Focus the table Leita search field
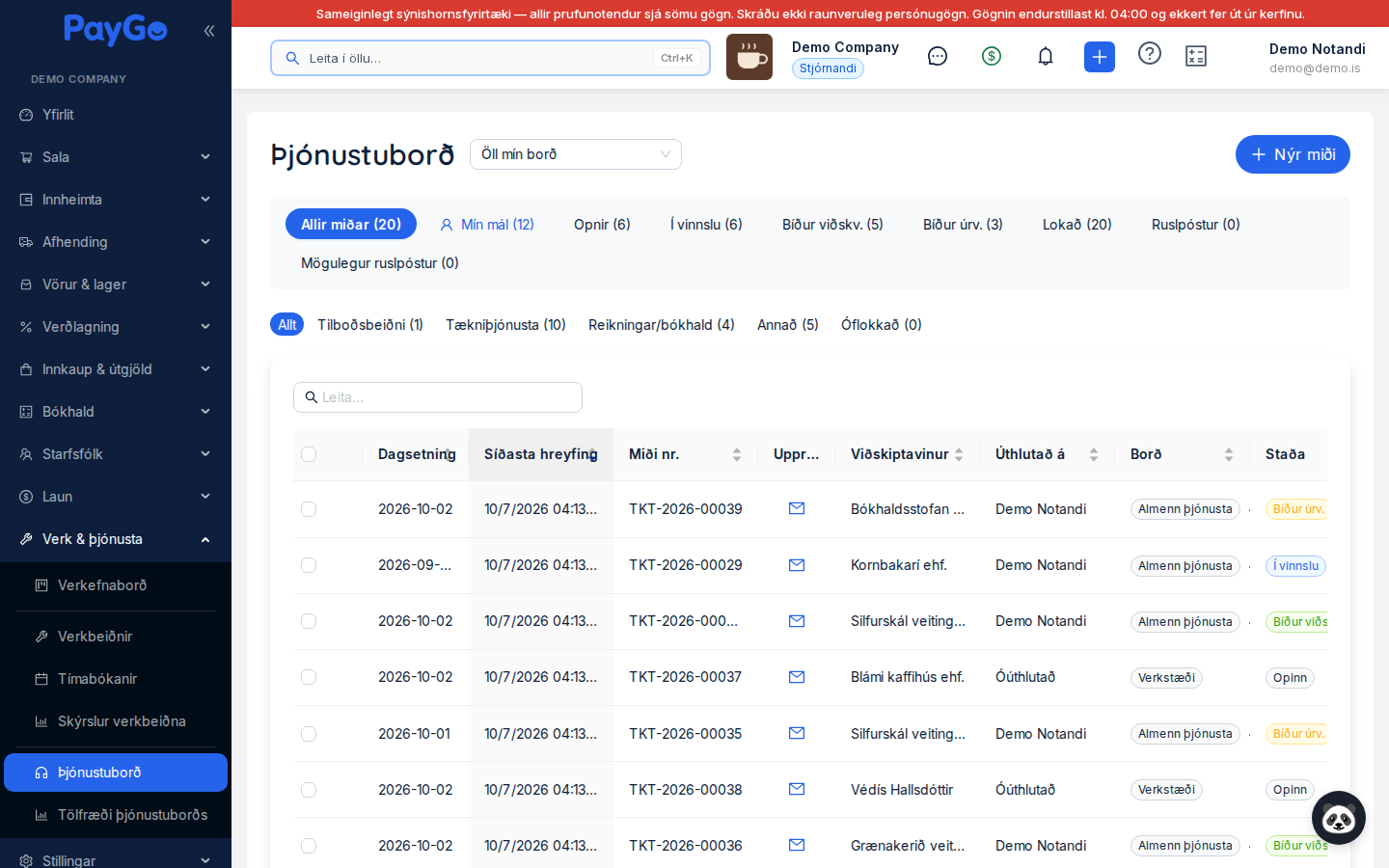 tap(438, 397)
